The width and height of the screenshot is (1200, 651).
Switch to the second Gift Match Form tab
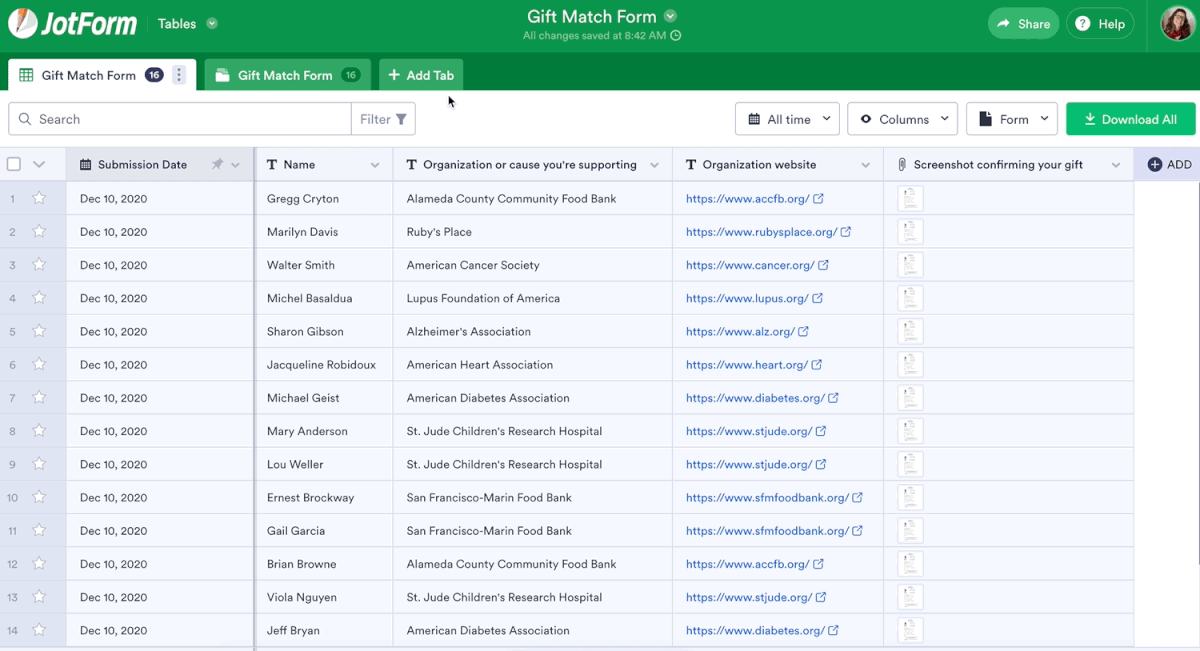[x=285, y=75]
